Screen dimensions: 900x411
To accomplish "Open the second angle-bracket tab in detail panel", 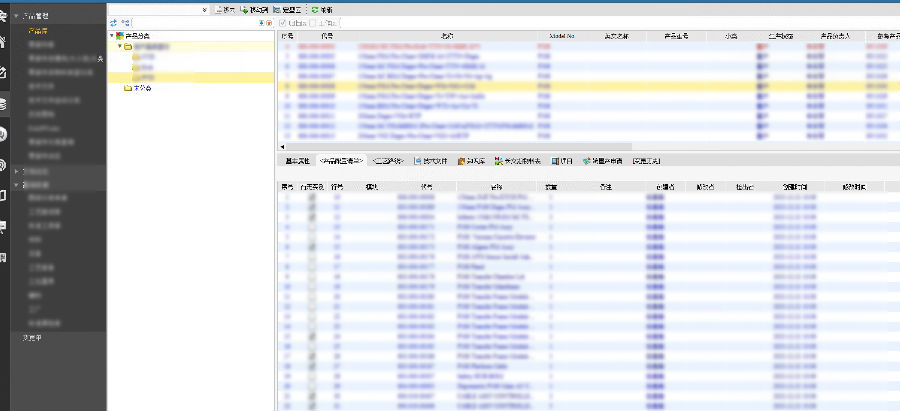I will point(389,161).
